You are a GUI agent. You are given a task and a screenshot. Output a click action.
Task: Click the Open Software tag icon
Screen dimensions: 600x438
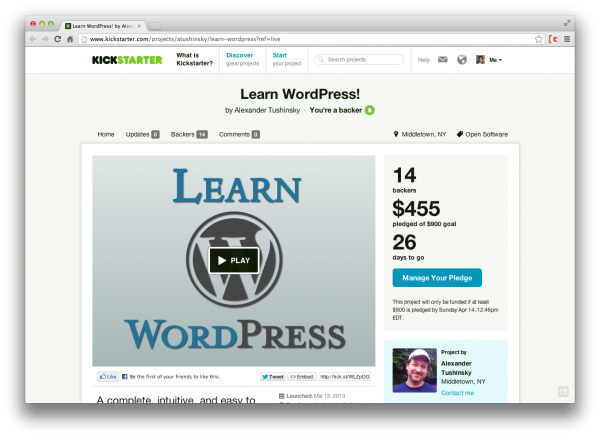460,134
